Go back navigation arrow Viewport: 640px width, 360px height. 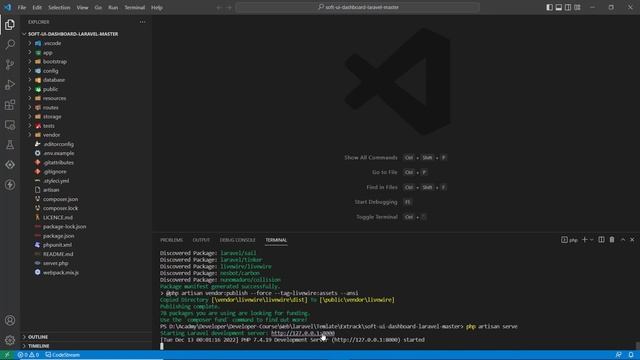[219, 7]
